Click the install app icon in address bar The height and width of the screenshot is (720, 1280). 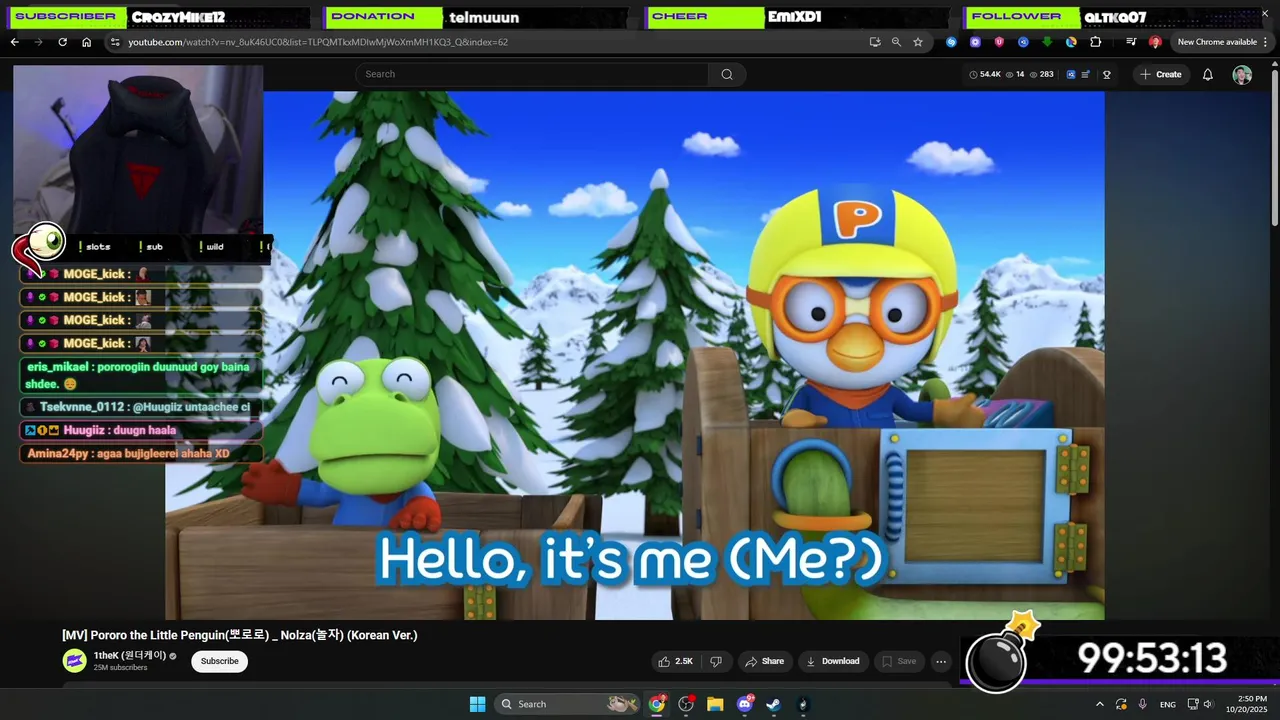[x=875, y=42]
